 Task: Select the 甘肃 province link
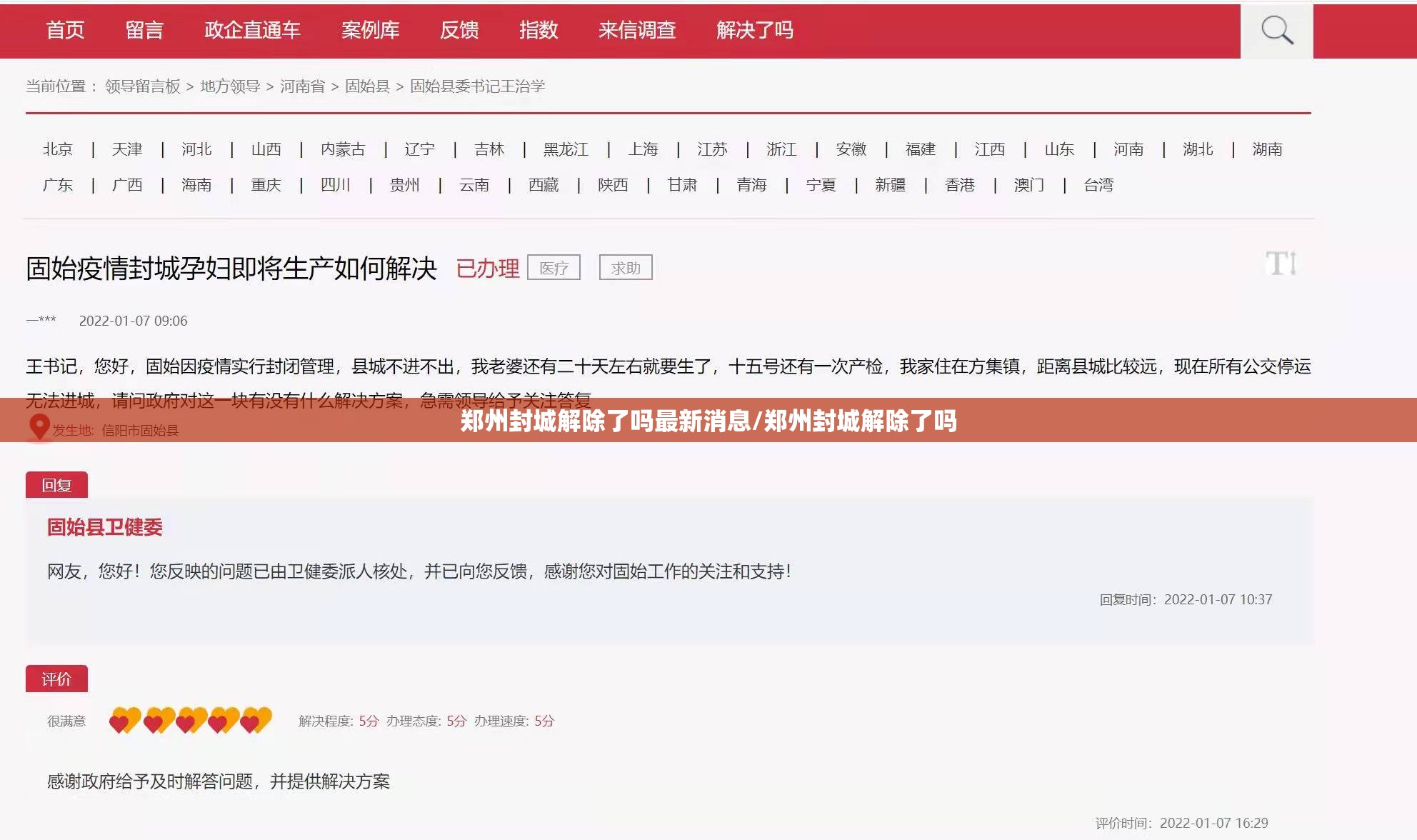point(683,185)
